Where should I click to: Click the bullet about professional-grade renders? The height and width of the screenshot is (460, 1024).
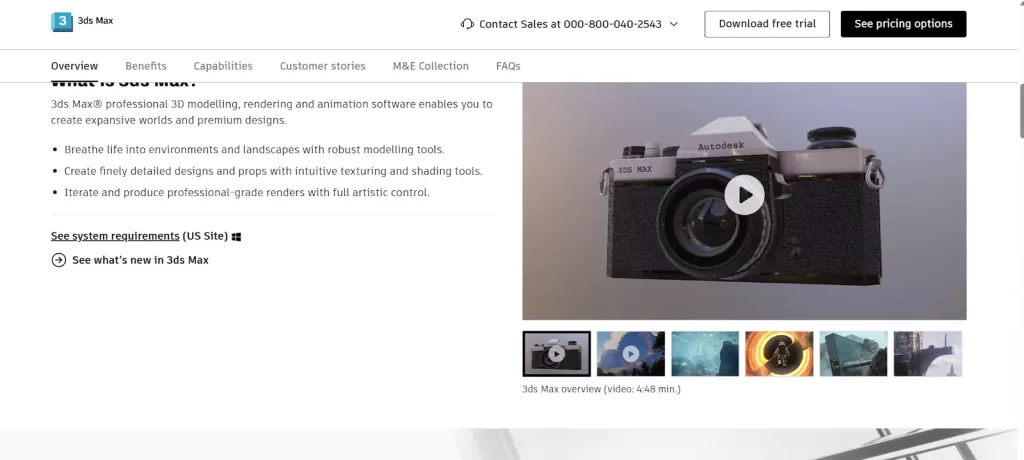(x=247, y=193)
